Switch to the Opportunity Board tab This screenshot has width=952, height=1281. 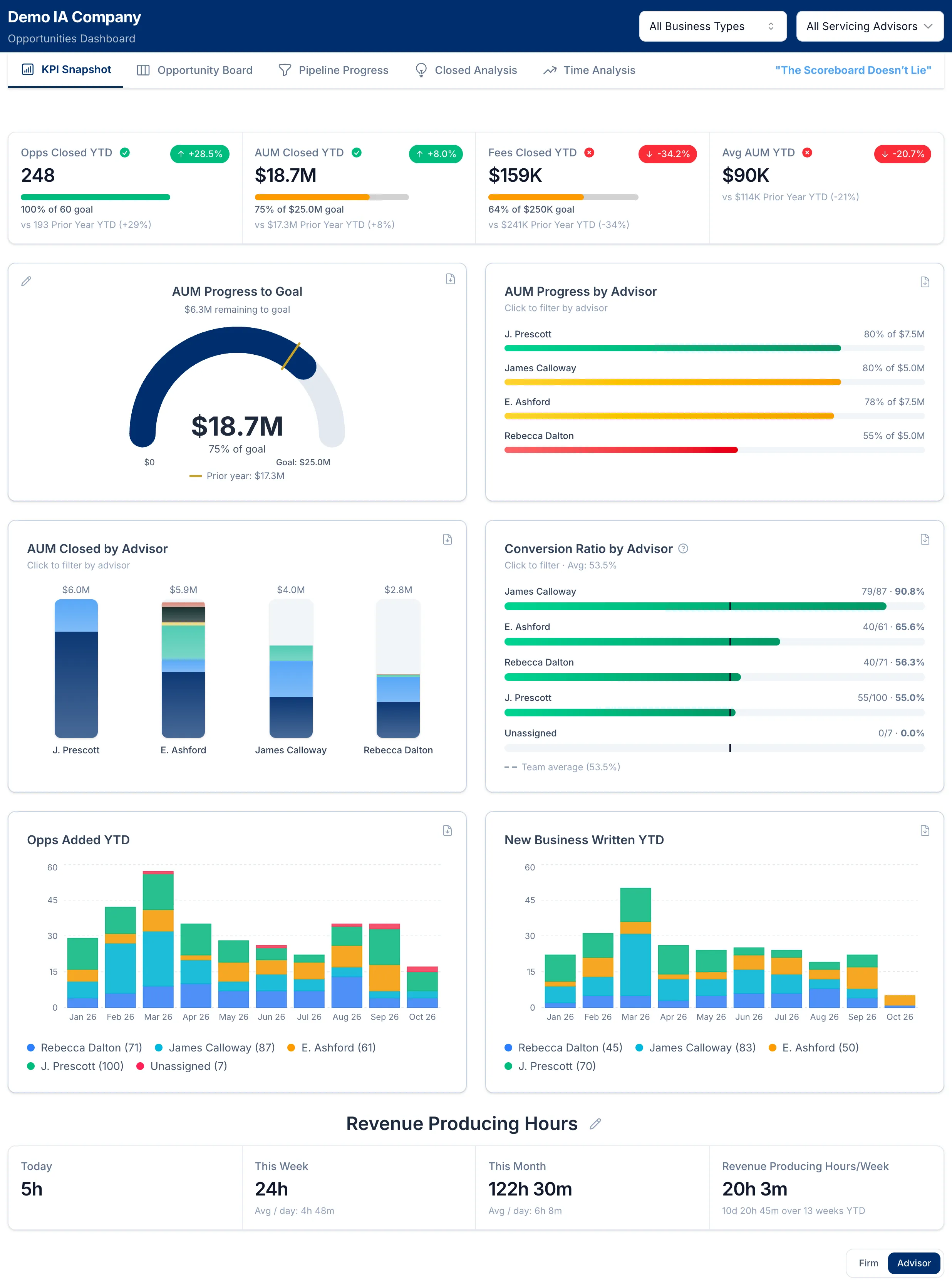coord(195,70)
